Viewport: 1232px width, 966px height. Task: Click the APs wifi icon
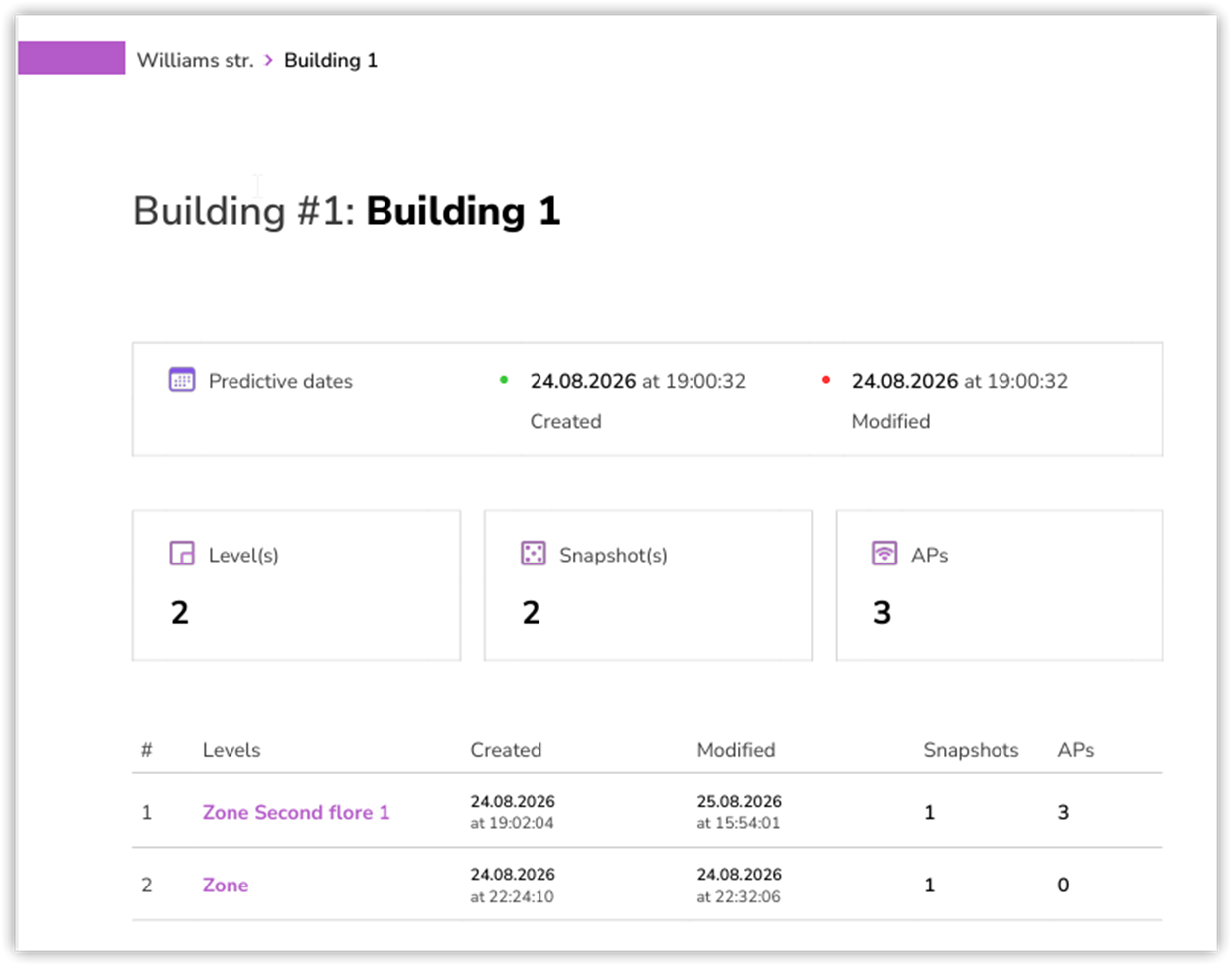[884, 554]
